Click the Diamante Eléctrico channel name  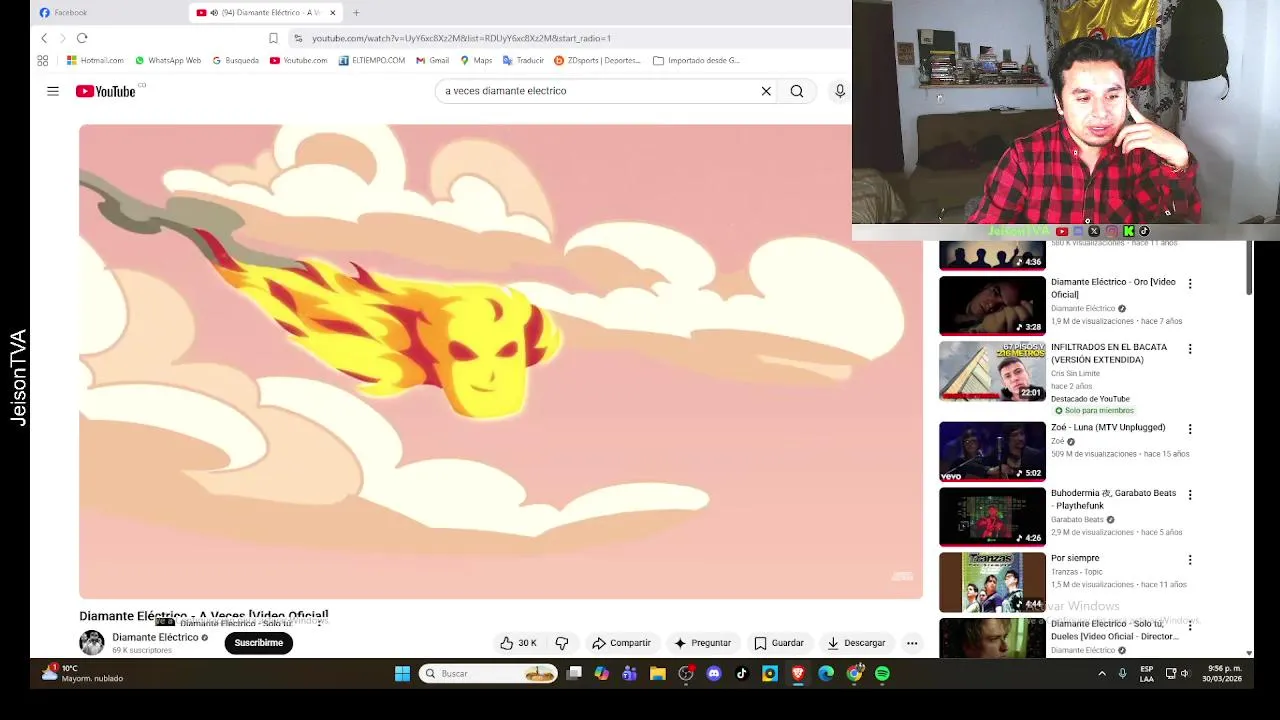[155, 637]
